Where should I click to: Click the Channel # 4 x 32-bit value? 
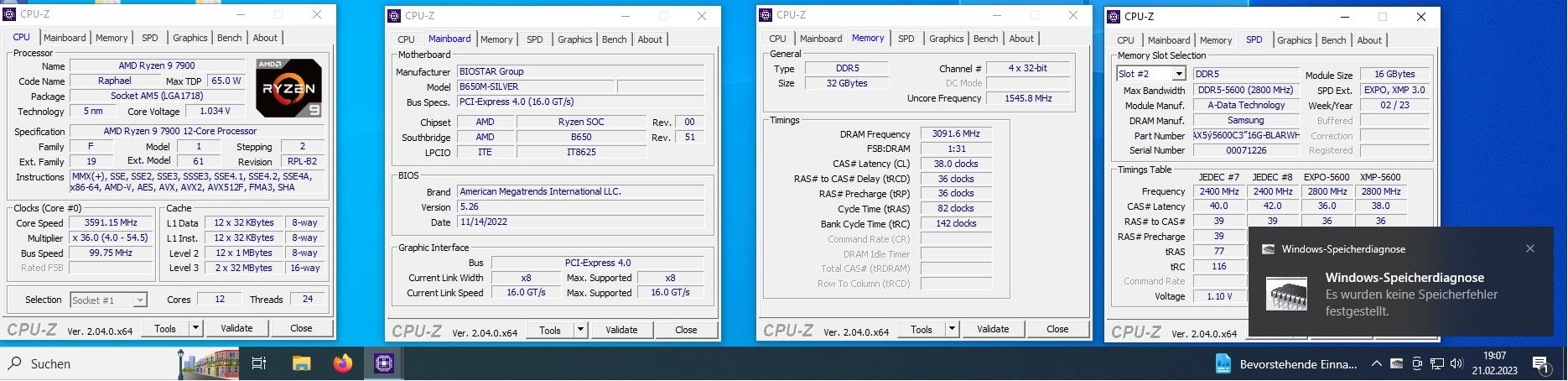pos(1028,68)
